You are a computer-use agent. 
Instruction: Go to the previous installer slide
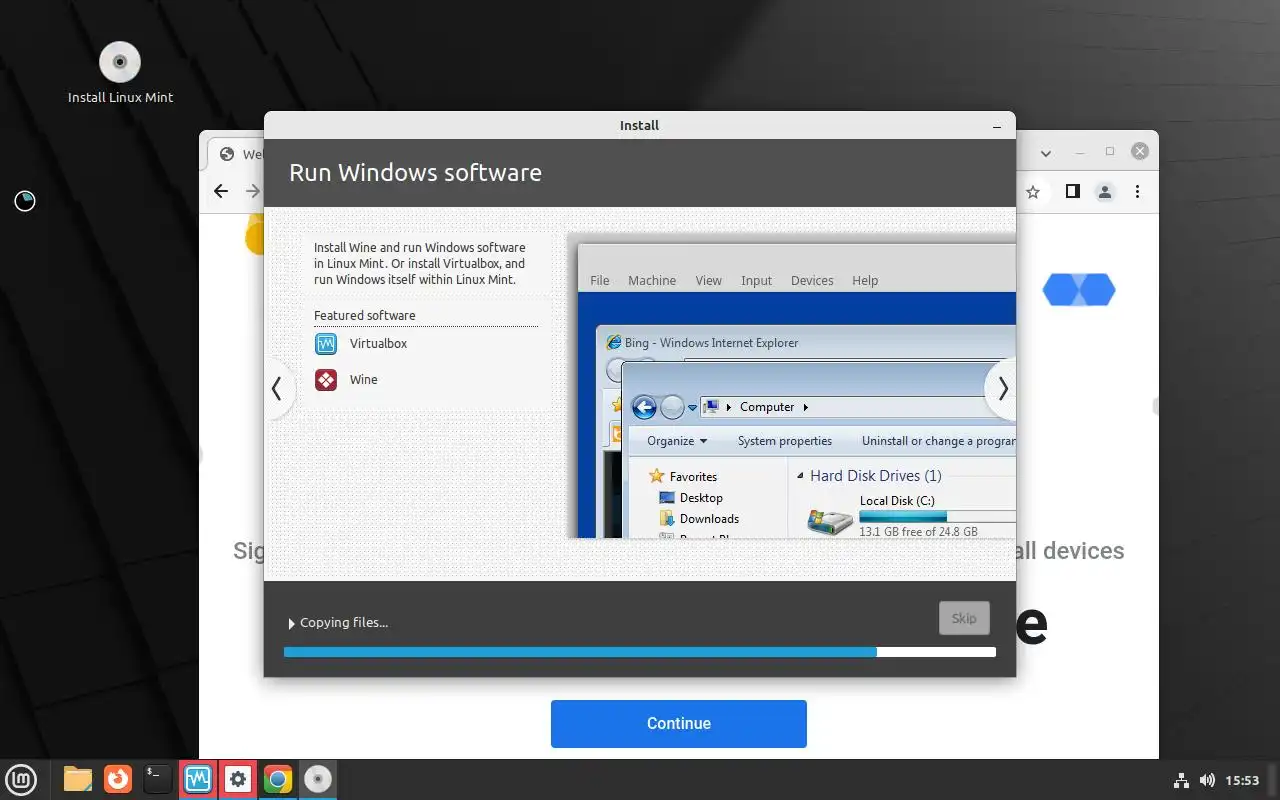pyautogui.click(x=278, y=388)
